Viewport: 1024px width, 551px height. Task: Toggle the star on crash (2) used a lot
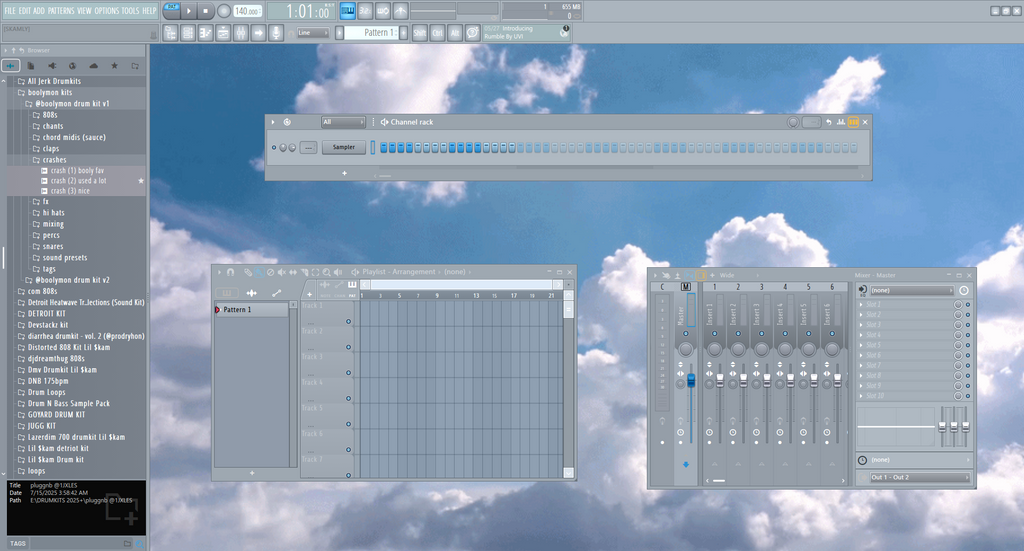pyautogui.click(x=140, y=181)
